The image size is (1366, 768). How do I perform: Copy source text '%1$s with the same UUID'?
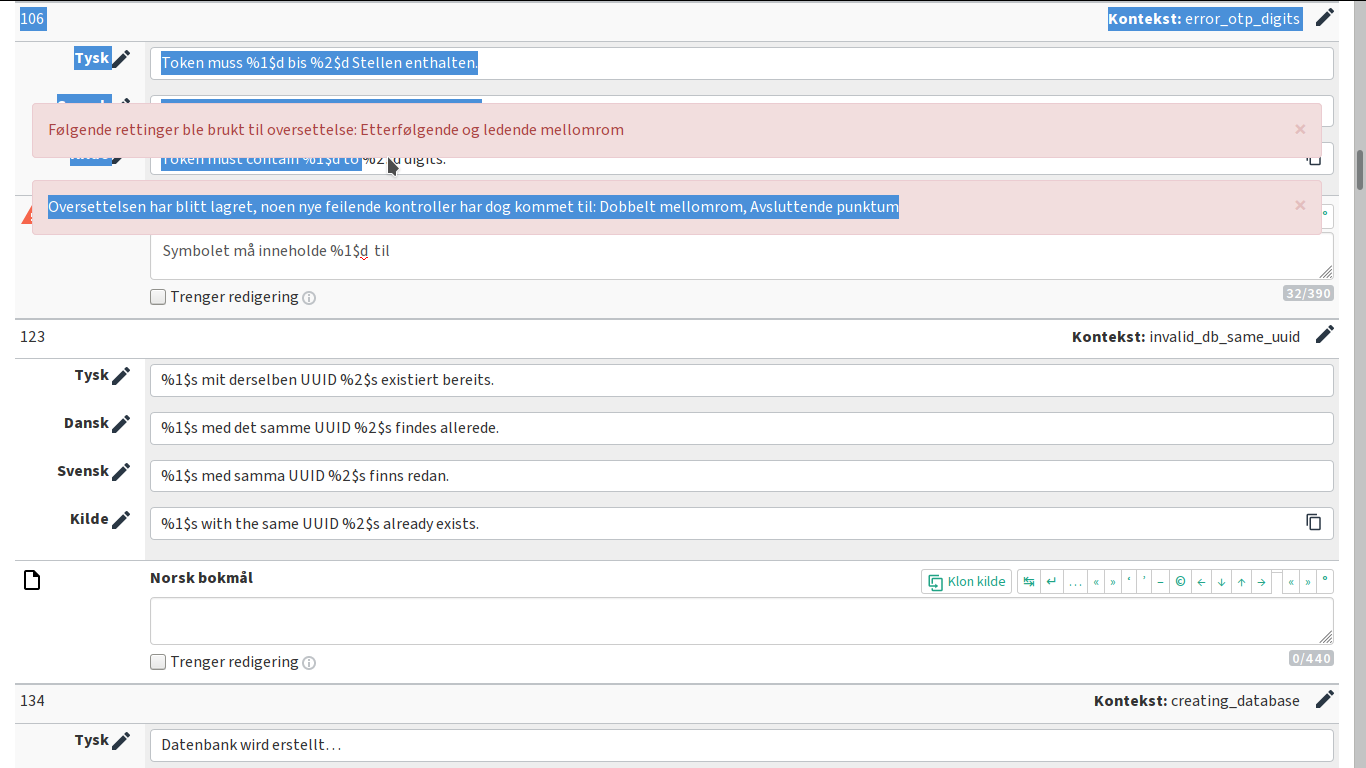tap(1314, 522)
